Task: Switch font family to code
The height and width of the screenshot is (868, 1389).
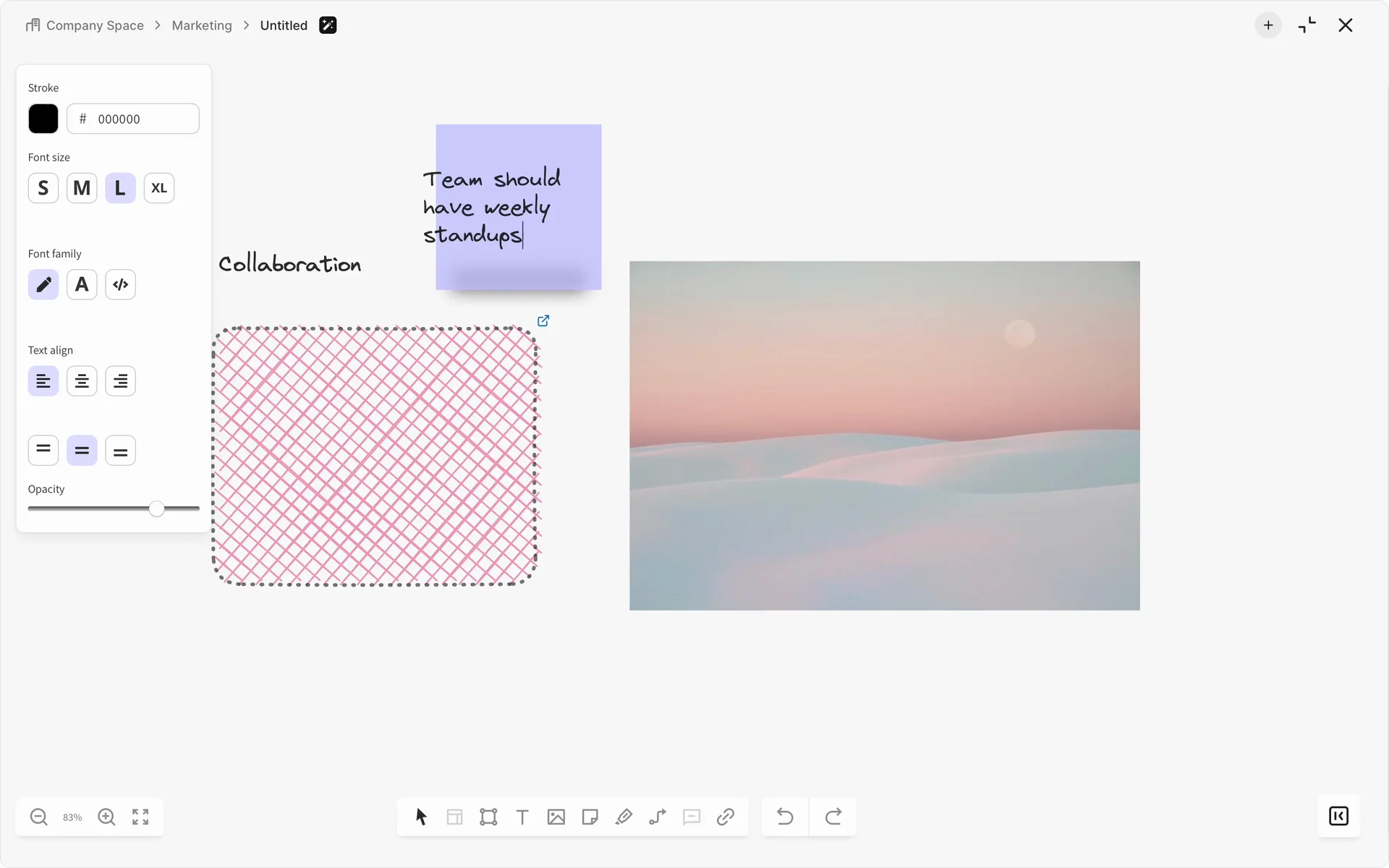Action: pos(120,284)
